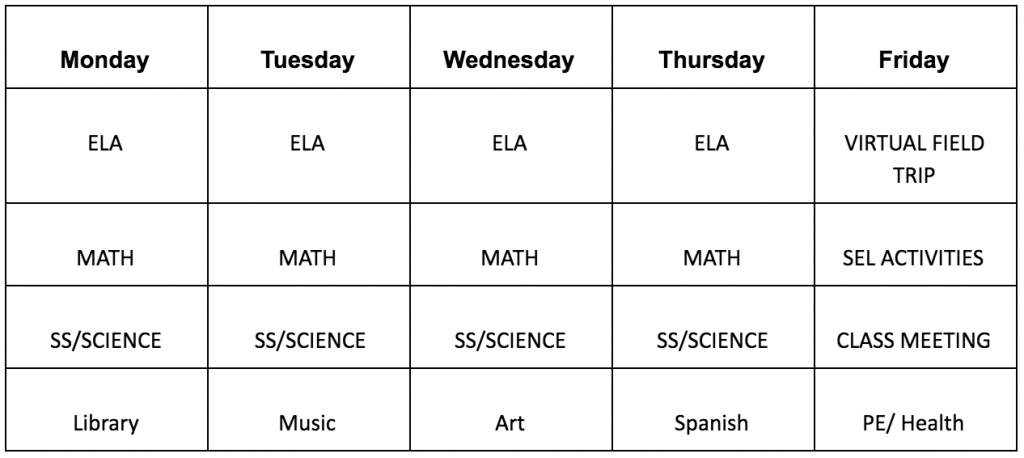This screenshot has width=1024, height=458.
Task: Click the Spanish cell
Action: point(713,409)
